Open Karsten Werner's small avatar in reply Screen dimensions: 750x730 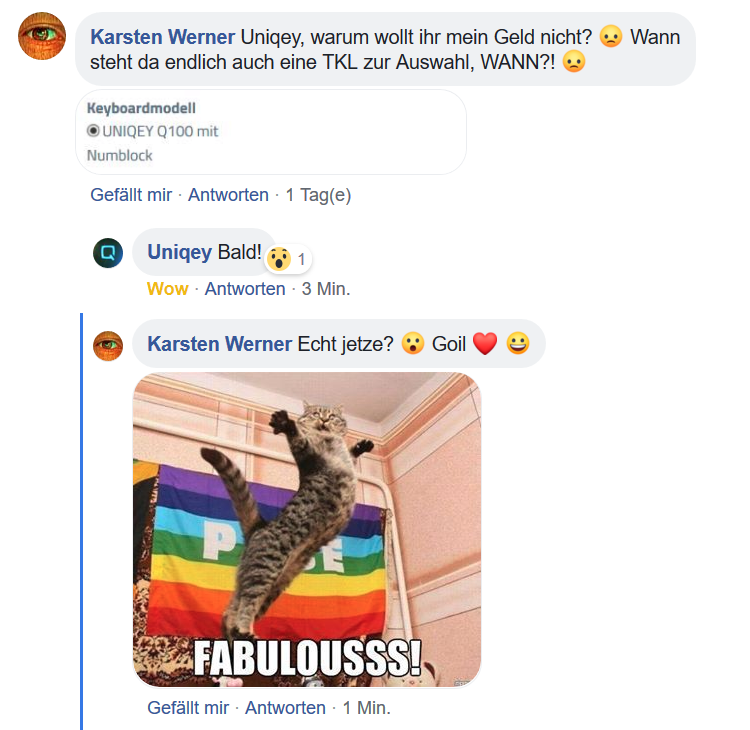pyautogui.click(x=108, y=346)
